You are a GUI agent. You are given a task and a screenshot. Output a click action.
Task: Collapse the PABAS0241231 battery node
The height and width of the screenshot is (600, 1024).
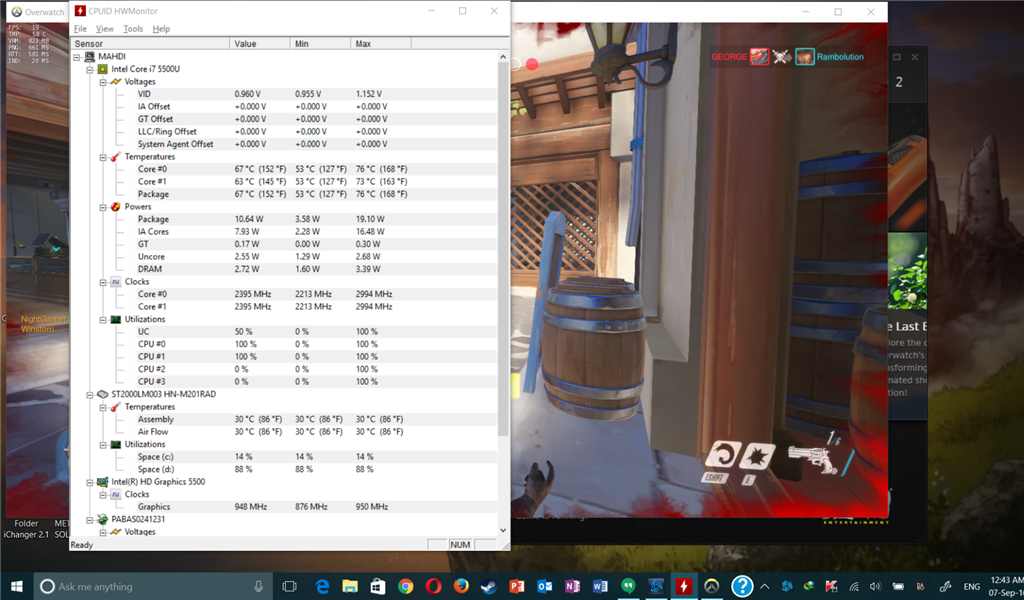90,520
